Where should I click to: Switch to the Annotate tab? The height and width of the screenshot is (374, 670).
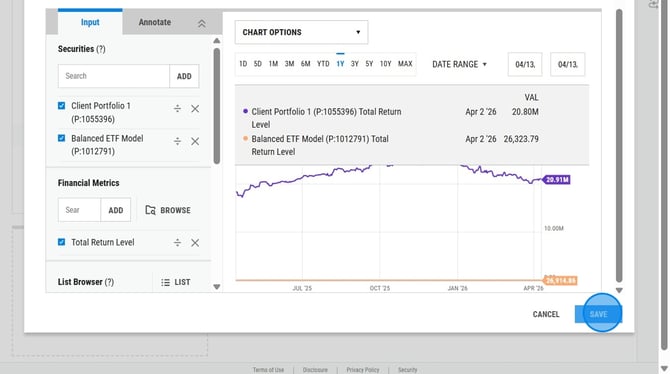click(x=155, y=22)
